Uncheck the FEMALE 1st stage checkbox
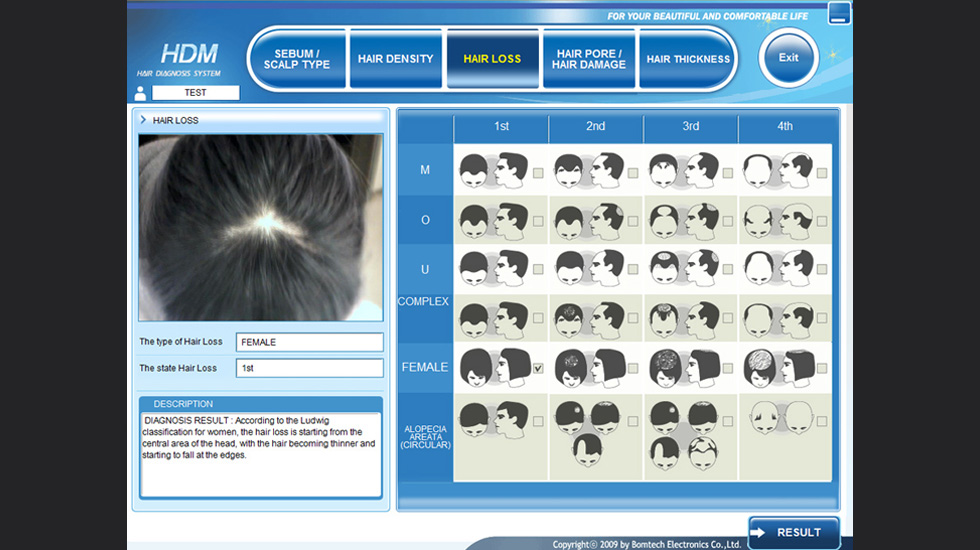 pyautogui.click(x=538, y=369)
